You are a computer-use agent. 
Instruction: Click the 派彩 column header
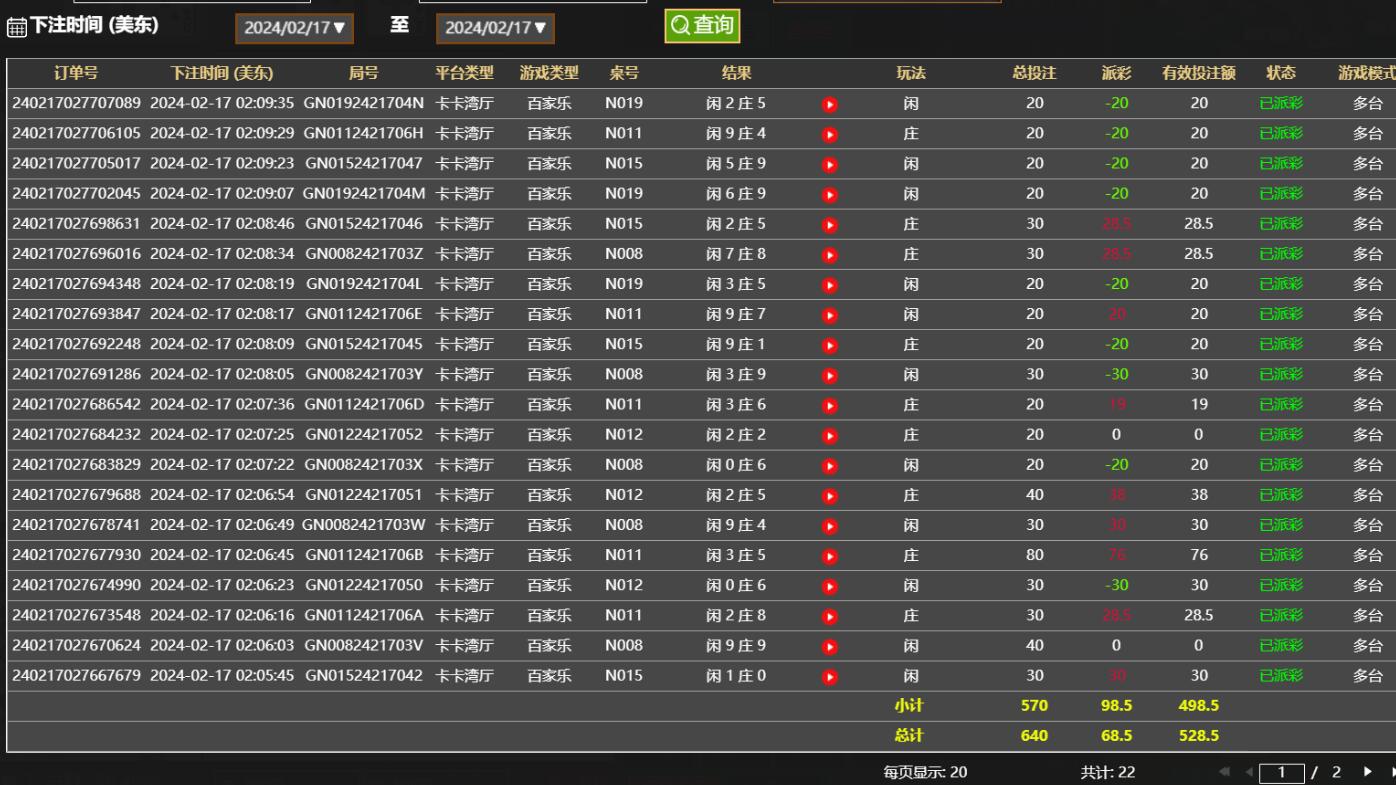(1116, 73)
